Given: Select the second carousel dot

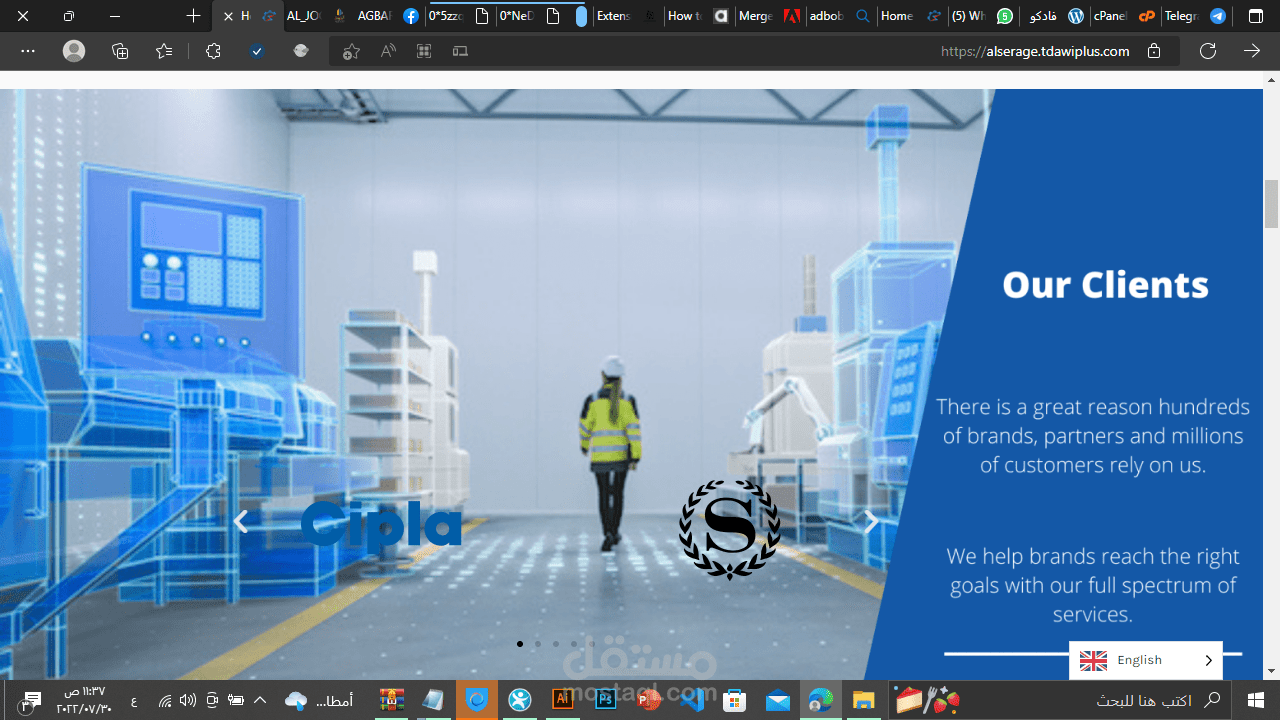Looking at the screenshot, I should (538, 644).
